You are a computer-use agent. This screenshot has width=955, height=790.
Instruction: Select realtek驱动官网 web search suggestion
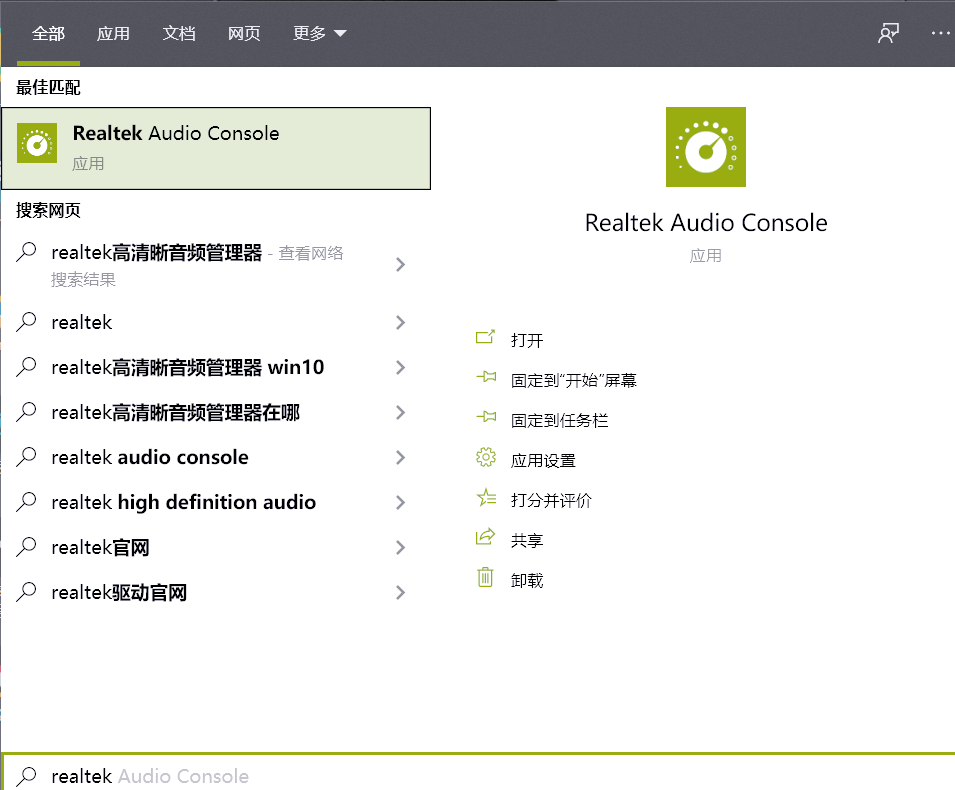point(119,593)
